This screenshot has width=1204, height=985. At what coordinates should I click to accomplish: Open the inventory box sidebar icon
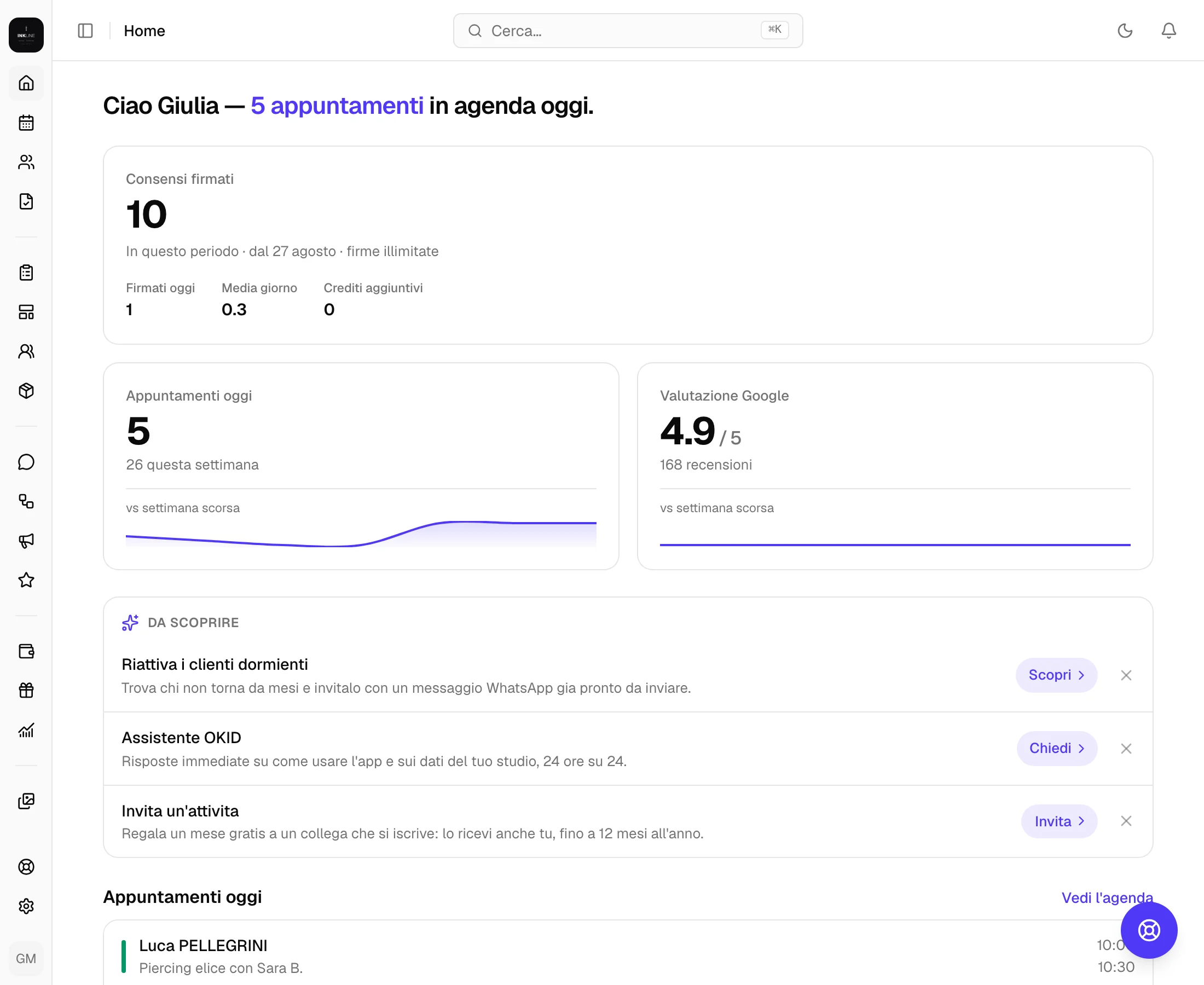point(26,391)
